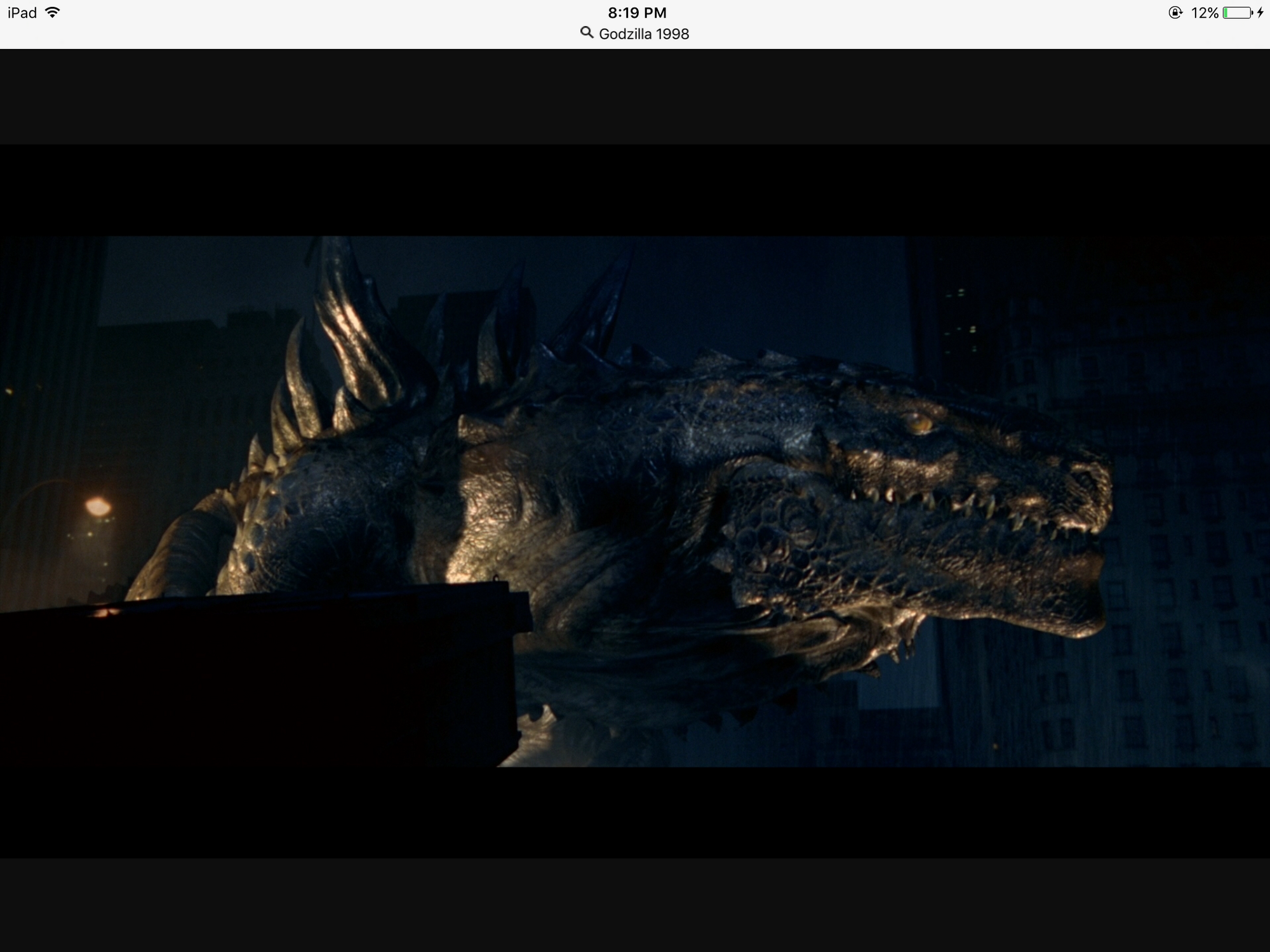Tap the rotation lock status icon
1270x952 pixels.
point(1175,13)
